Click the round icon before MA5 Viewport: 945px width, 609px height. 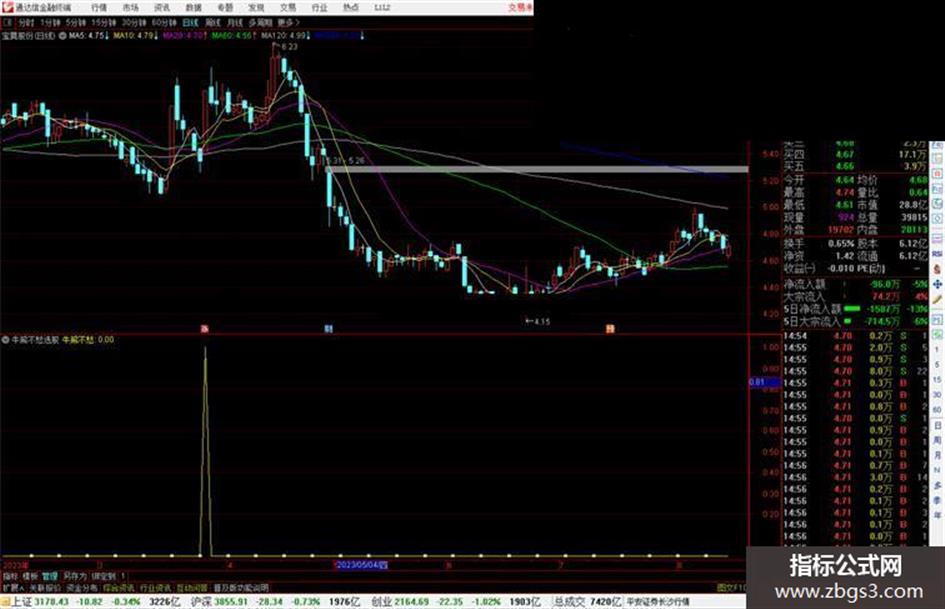tap(62, 36)
